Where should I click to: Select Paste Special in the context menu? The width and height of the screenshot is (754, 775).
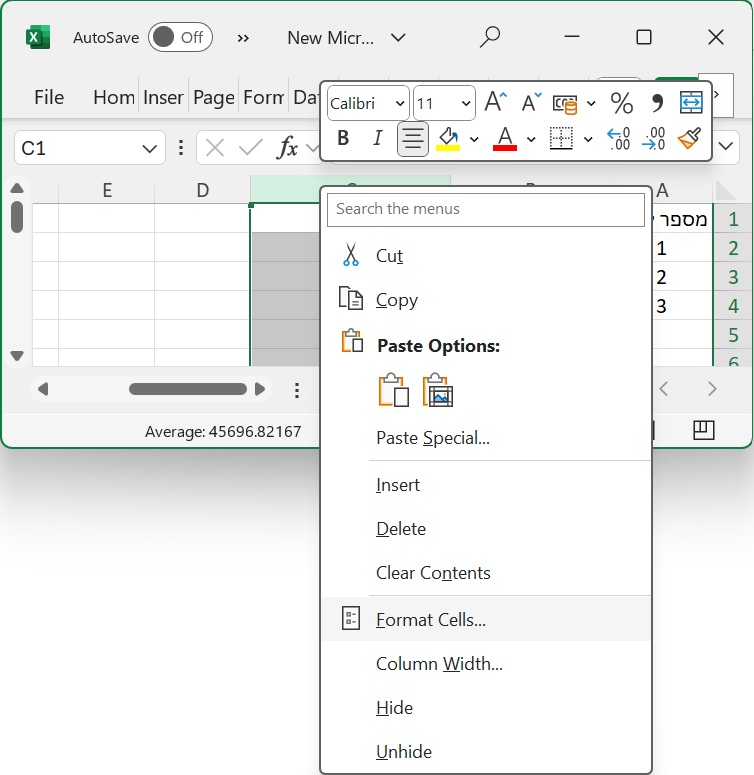[x=432, y=437]
